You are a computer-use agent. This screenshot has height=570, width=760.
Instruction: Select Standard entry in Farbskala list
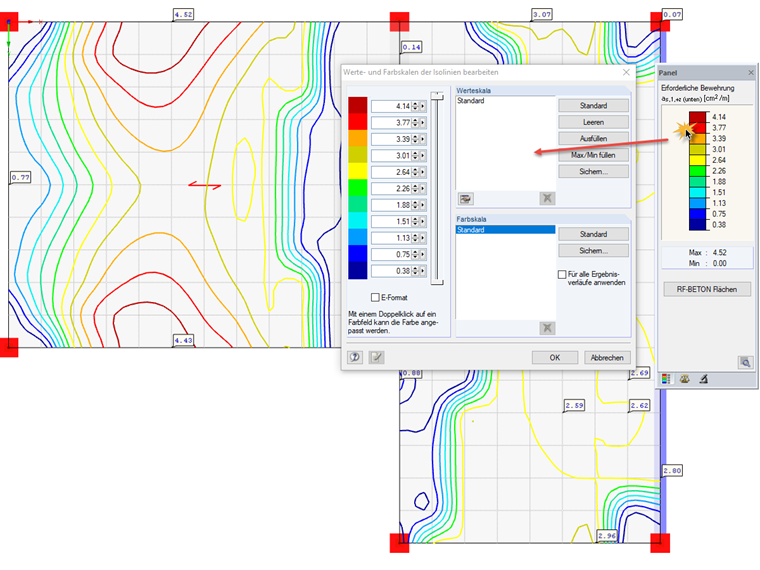(506, 230)
